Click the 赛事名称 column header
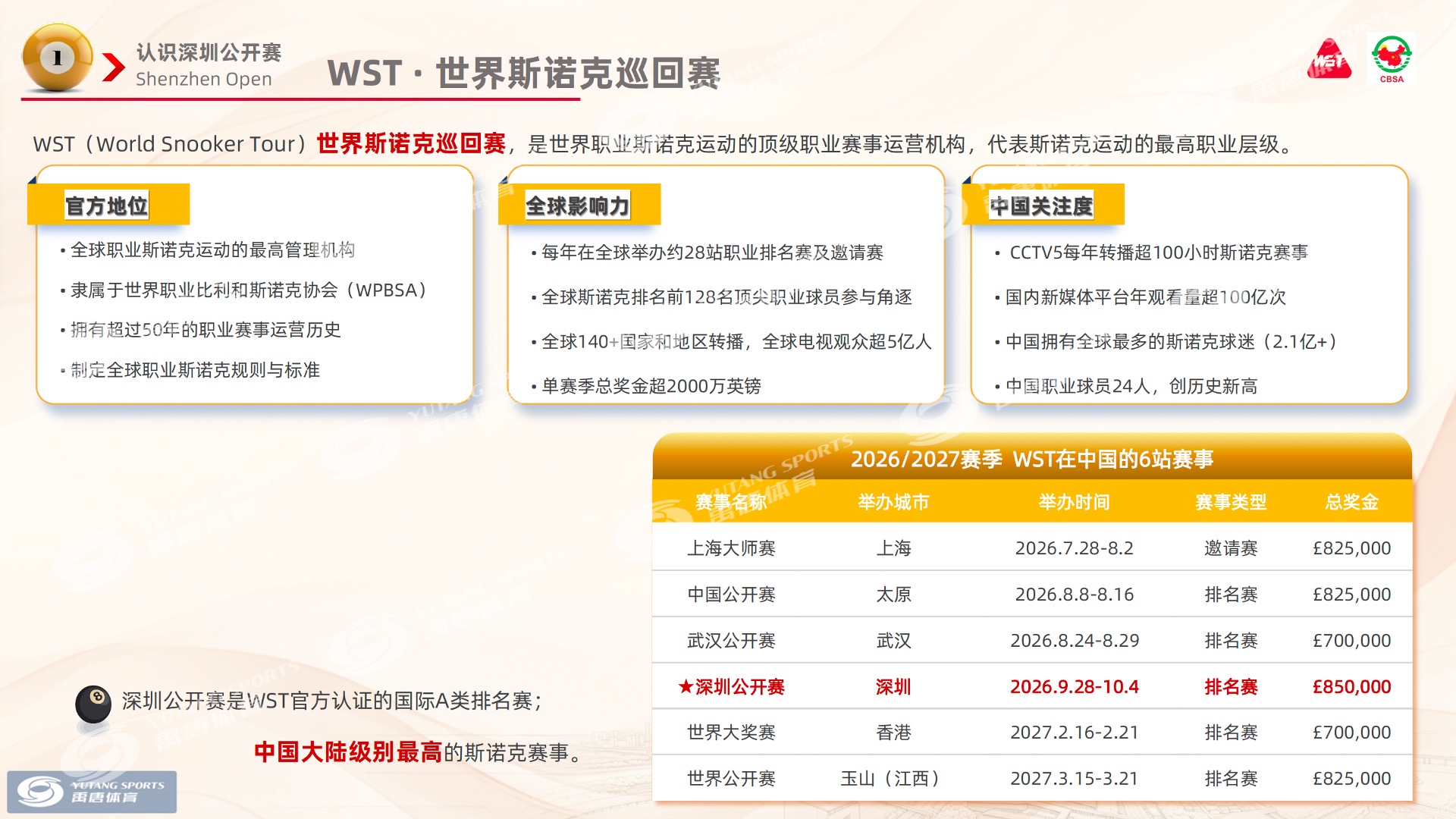This screenshot has height=819, width=1456. click(x=731, y=502)
